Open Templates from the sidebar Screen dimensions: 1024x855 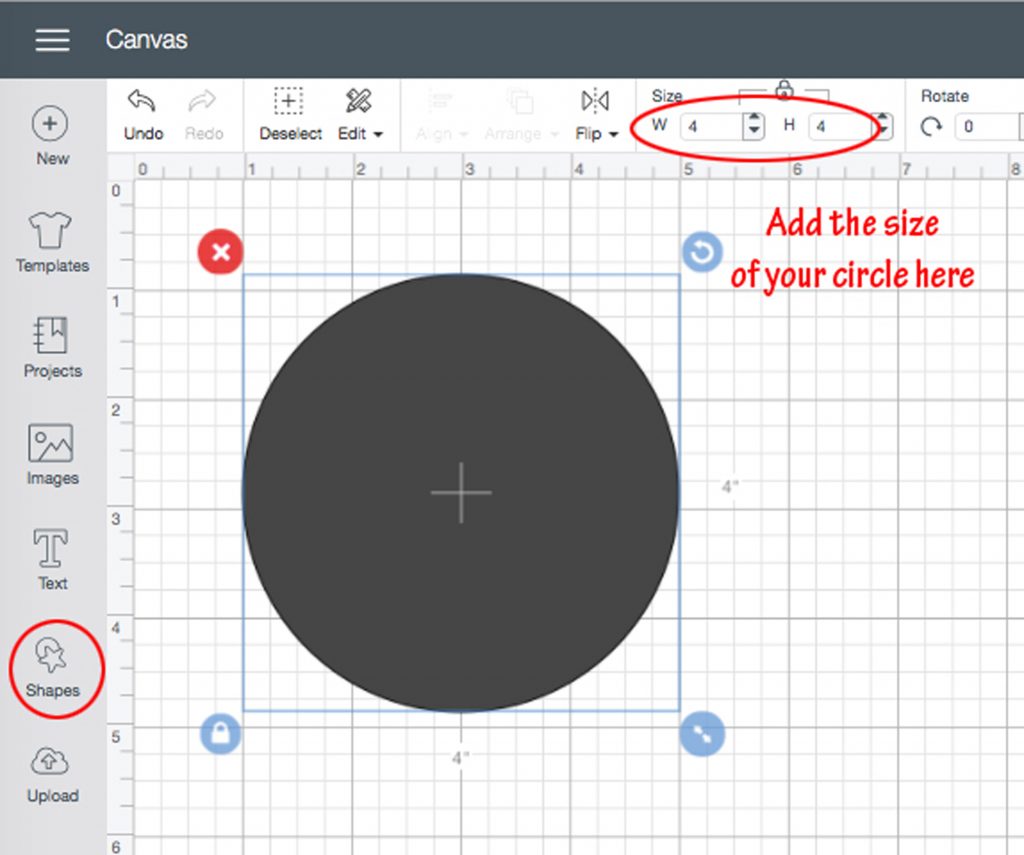(52, 242)
